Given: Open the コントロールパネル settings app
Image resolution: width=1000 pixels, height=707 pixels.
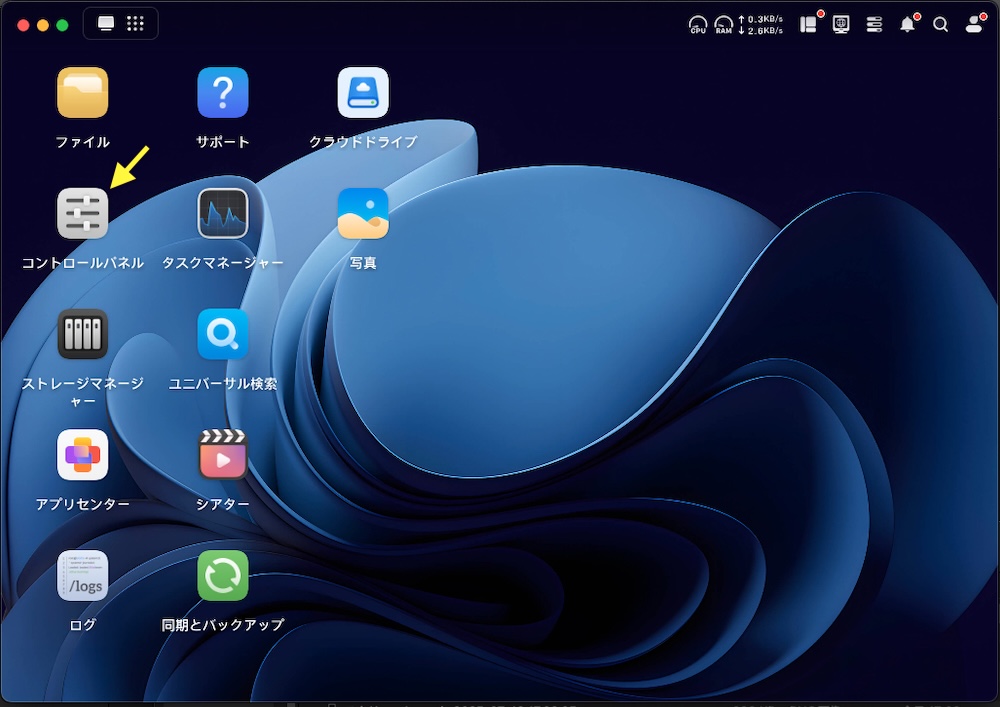Looking at the screenshot, I should [x=82, y=214].
